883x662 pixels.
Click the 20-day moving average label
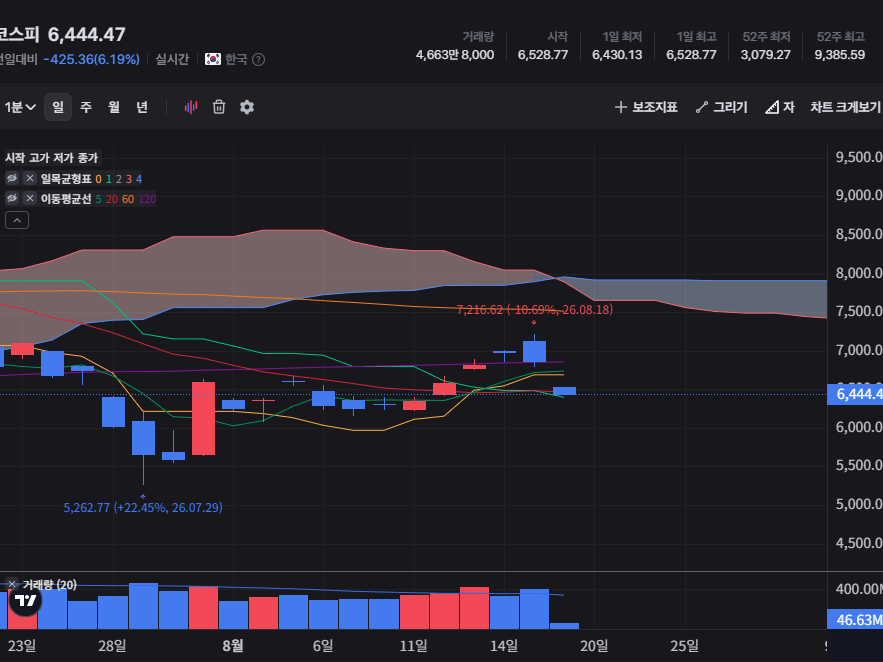(x=112, y=199)
